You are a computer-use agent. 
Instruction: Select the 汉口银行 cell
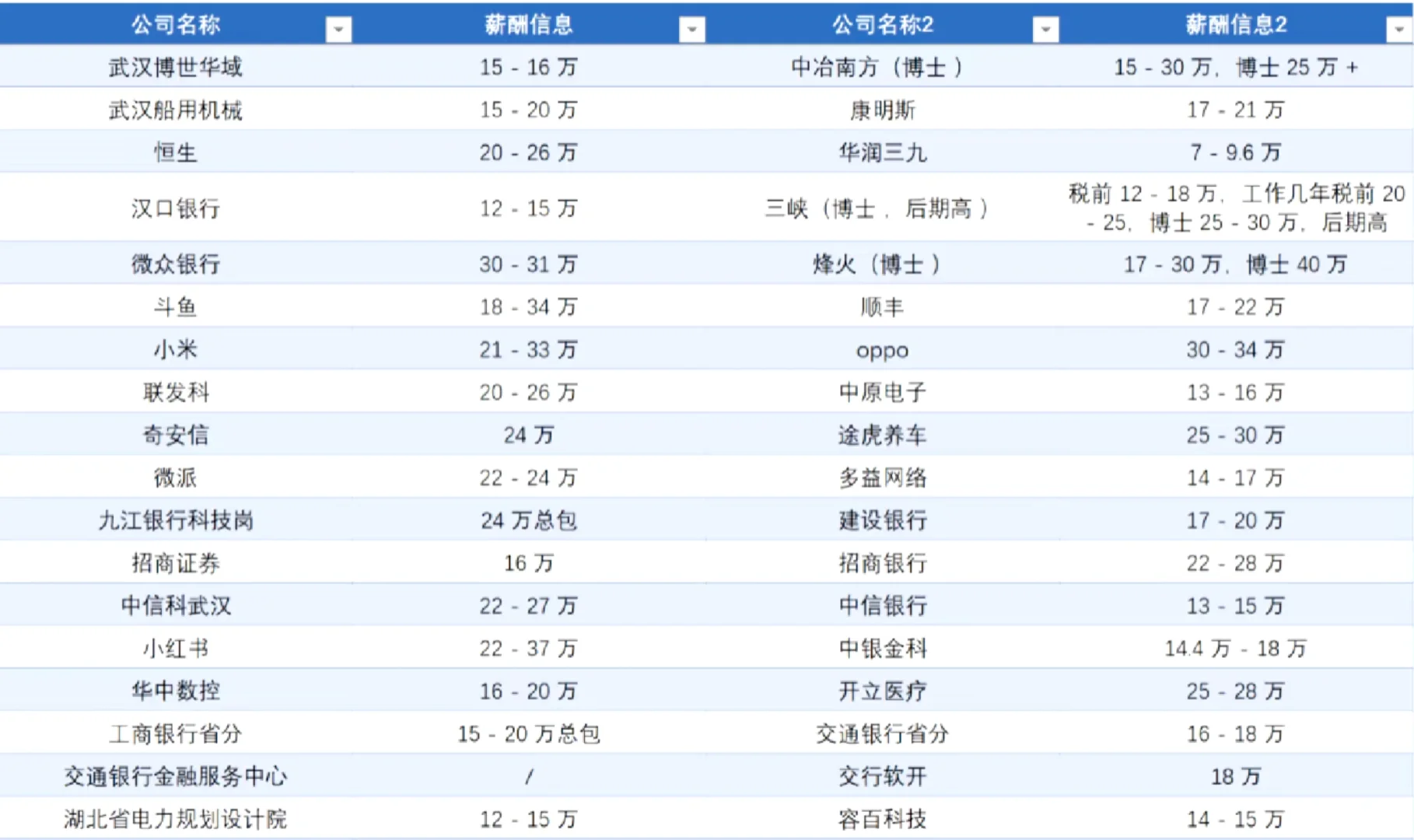click(x=176, y=208)
